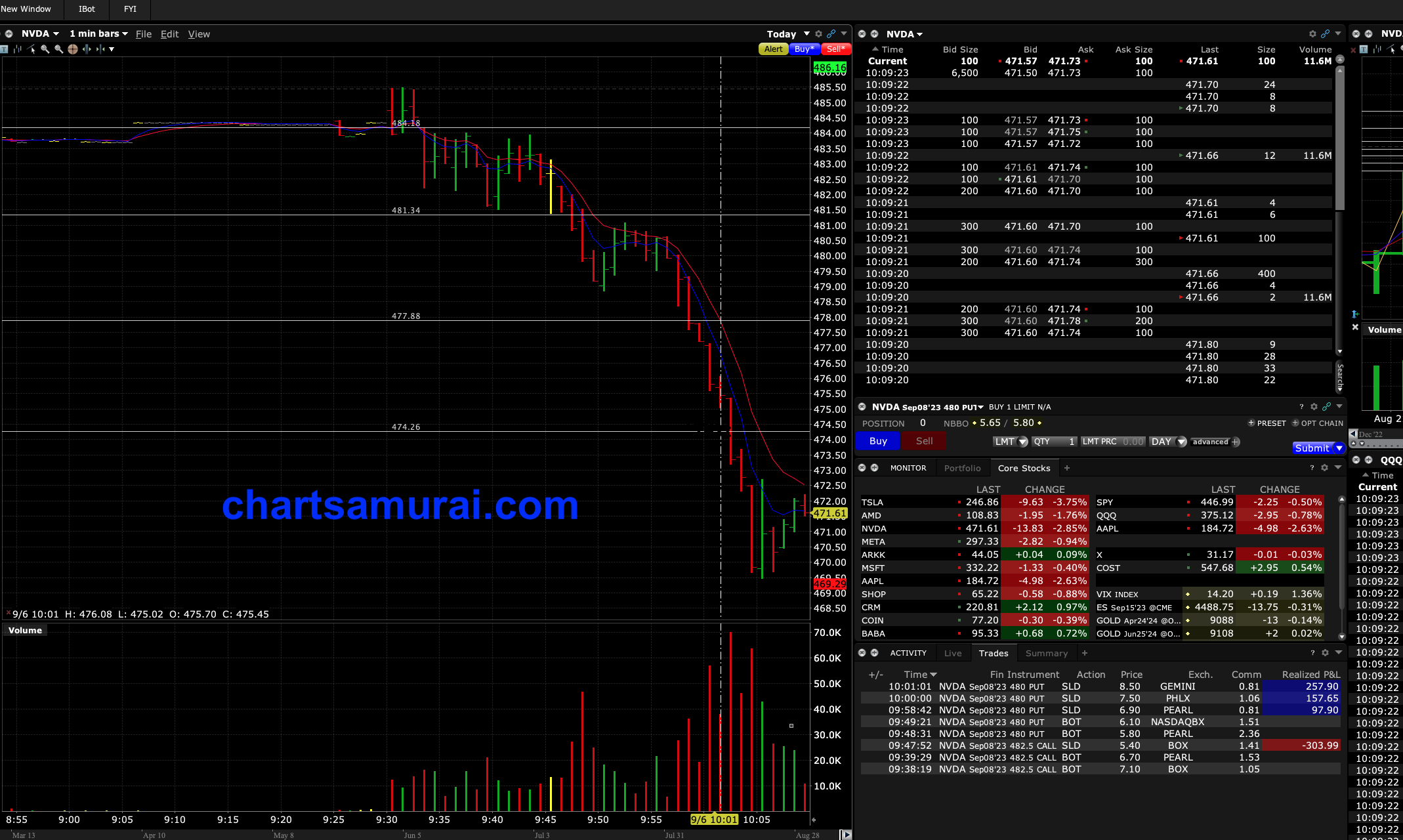Click the expand time axis icon

click(87, 49)
